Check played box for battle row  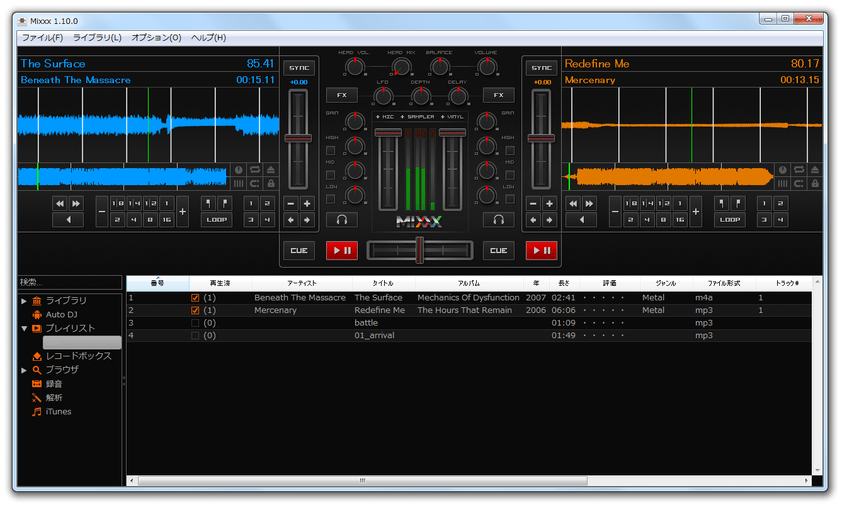[195, 323]
